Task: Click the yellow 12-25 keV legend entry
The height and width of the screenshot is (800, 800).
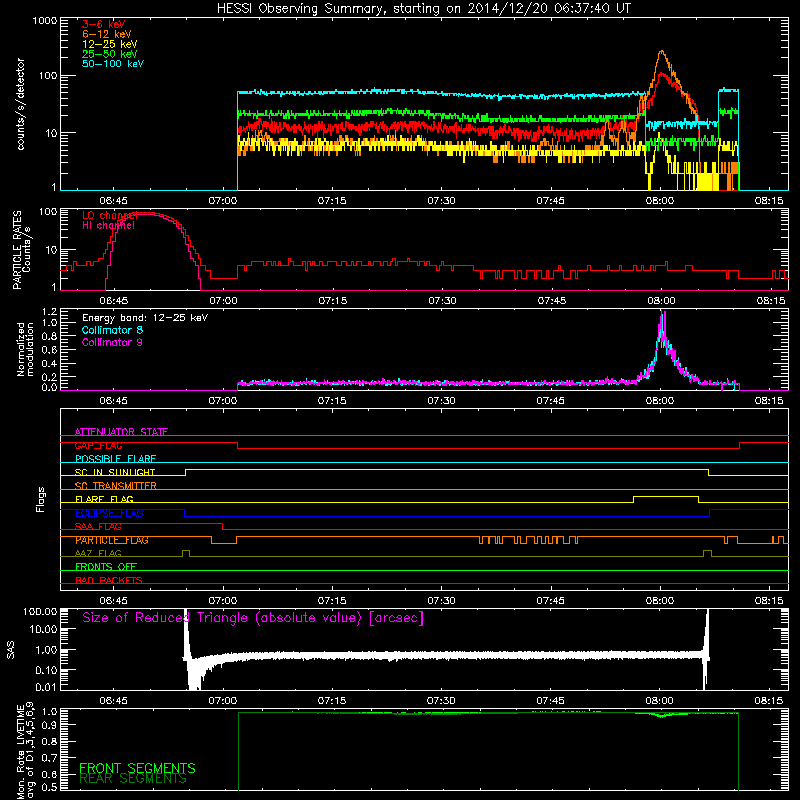Action: [x=110, y=44]
